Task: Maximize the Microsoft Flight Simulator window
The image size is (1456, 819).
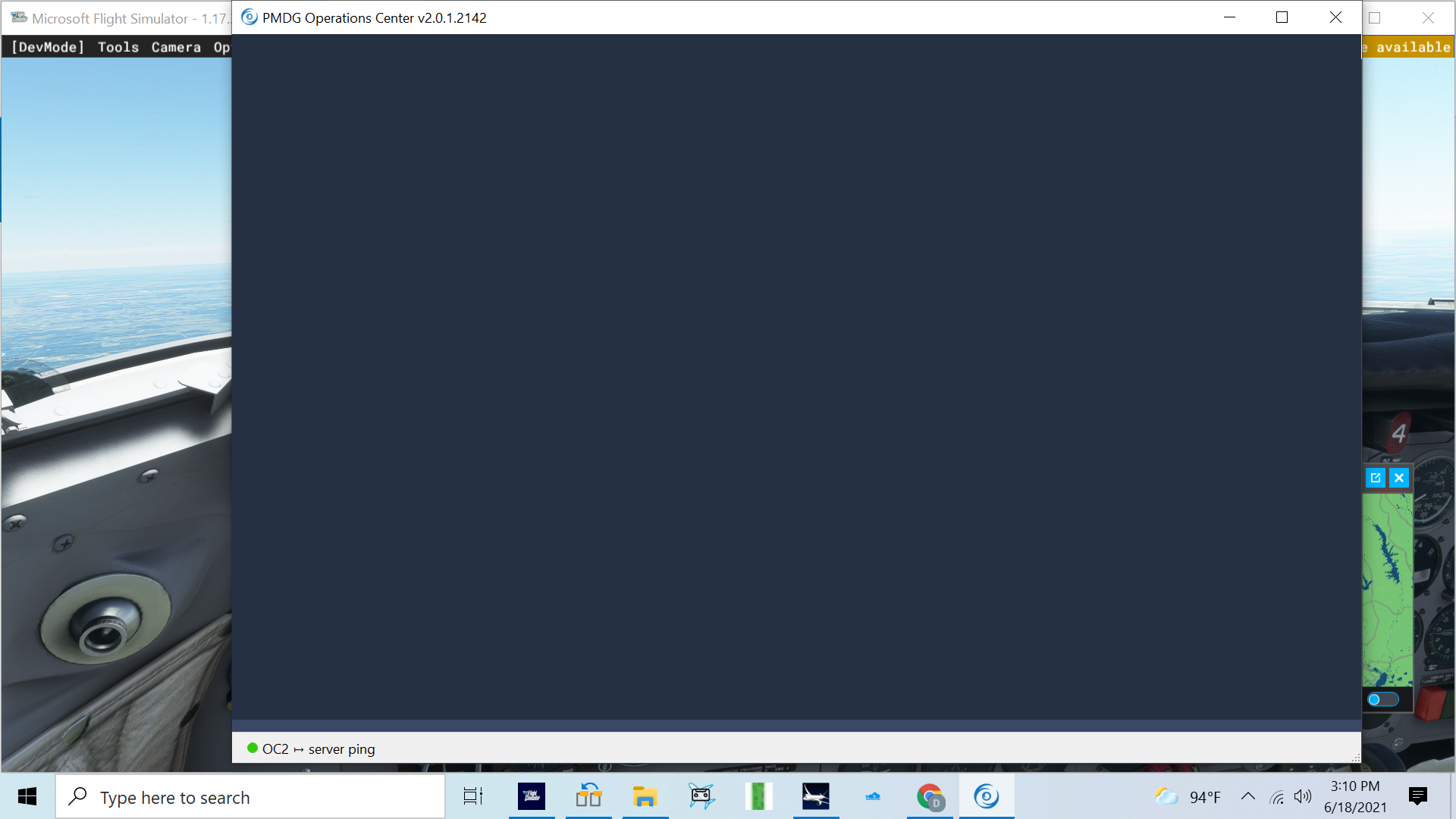Action: (1375, 17)
